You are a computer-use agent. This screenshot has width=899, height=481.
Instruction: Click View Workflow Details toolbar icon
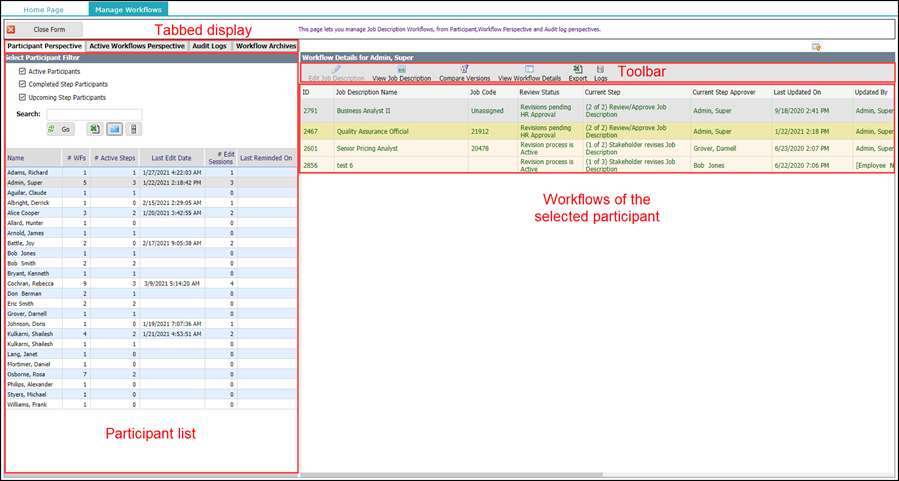coord(529,69)
